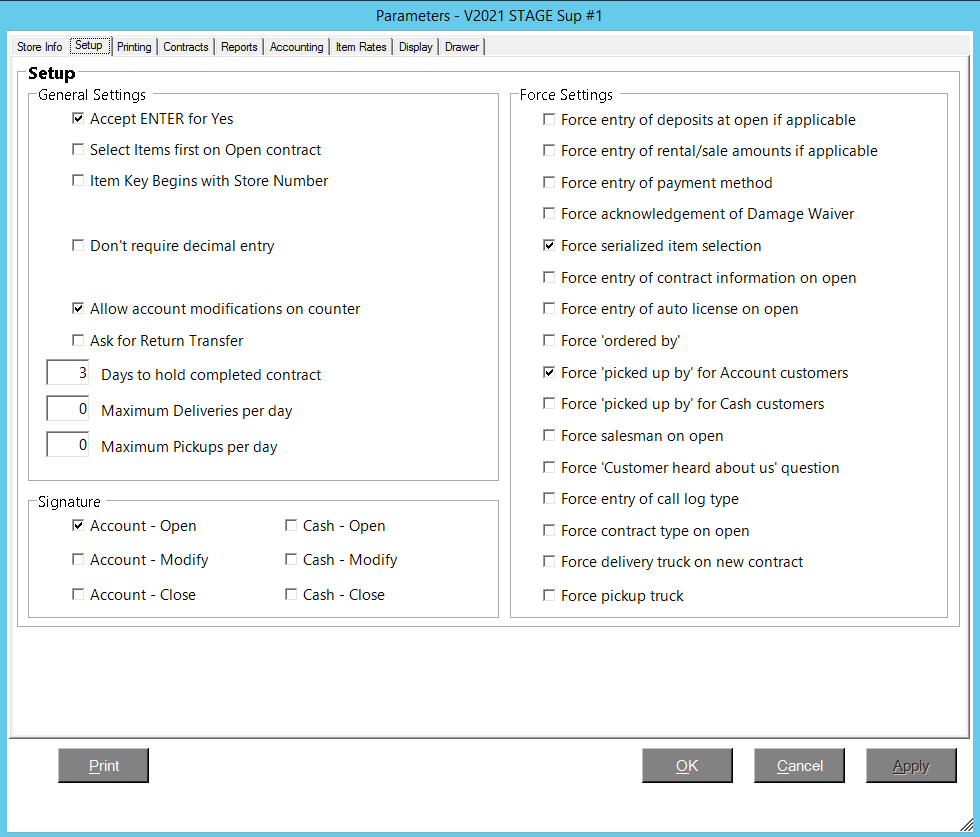Check Force pickup truck option

tap(549, 596)
